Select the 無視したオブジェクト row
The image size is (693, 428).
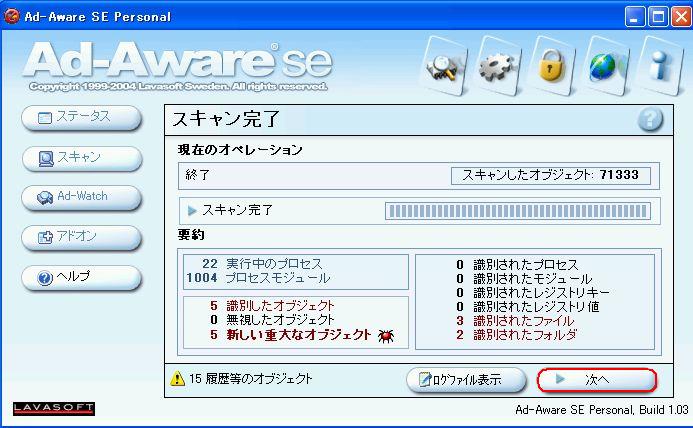[x=272, y=320]
